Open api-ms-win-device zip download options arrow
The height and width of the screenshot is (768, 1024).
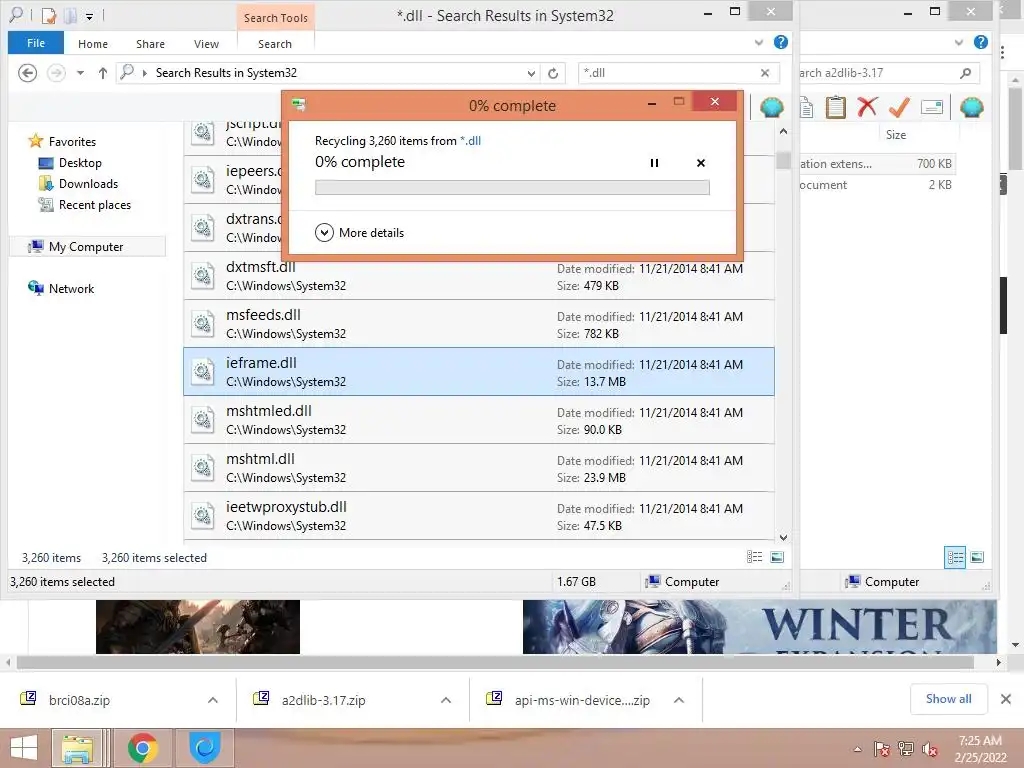[679, 700]
